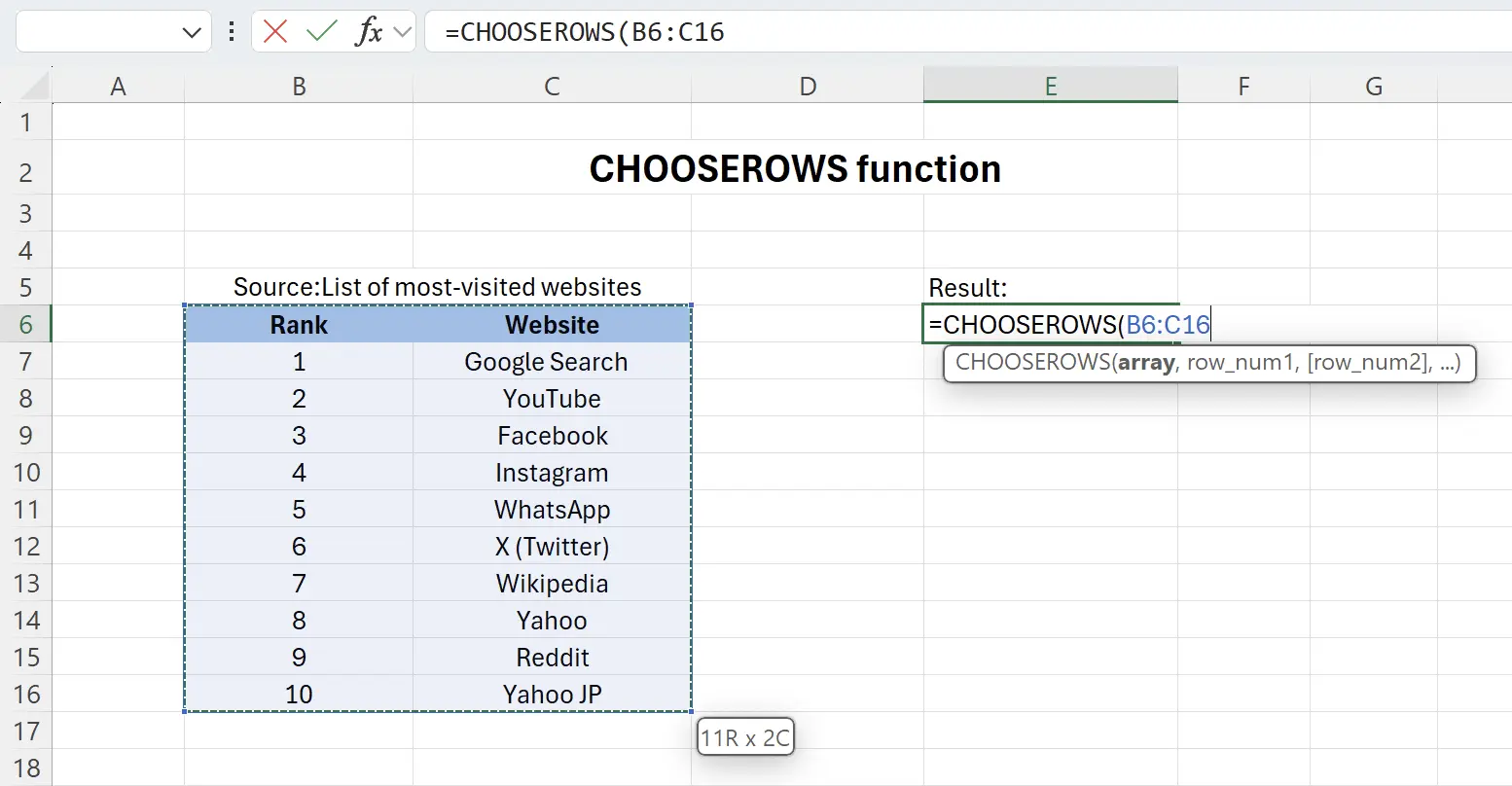Open the Insert Function dialog via fx icon
Image resolution: width=1512 pixels, height=786 pixels.
click(368, 31)
